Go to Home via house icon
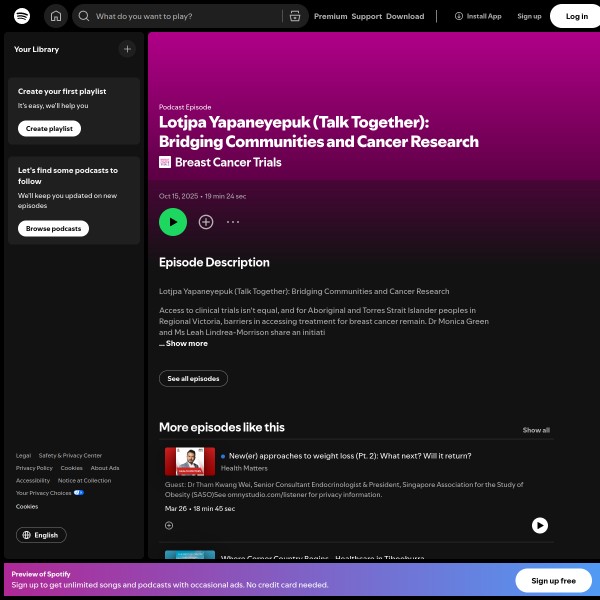Image resolution: width=600 pixels, height=600 pixels. [x=56, y=16]
